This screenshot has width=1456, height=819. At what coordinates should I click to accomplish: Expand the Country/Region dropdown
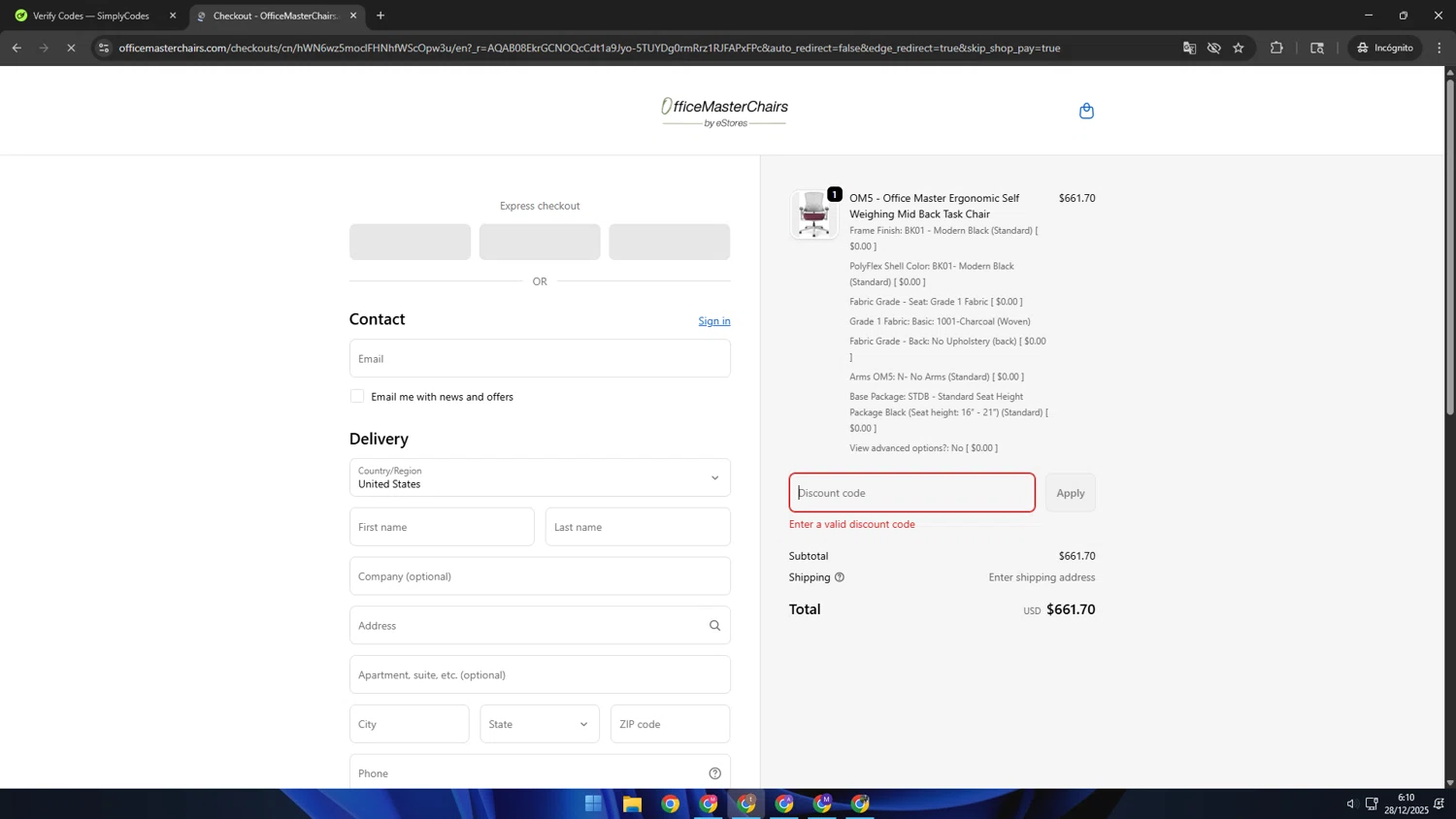pos(540,477)
